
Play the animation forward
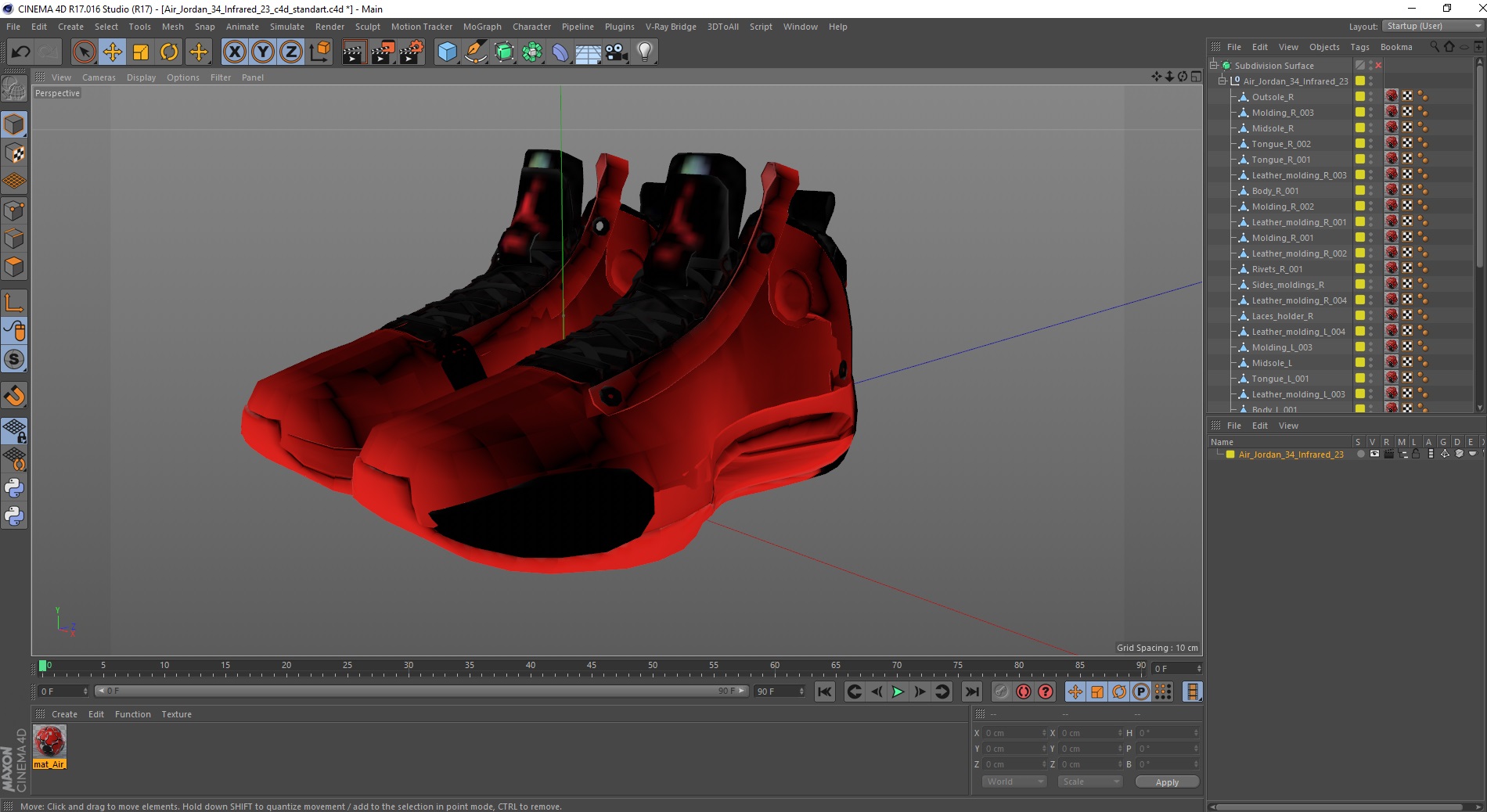coord(898,692)
